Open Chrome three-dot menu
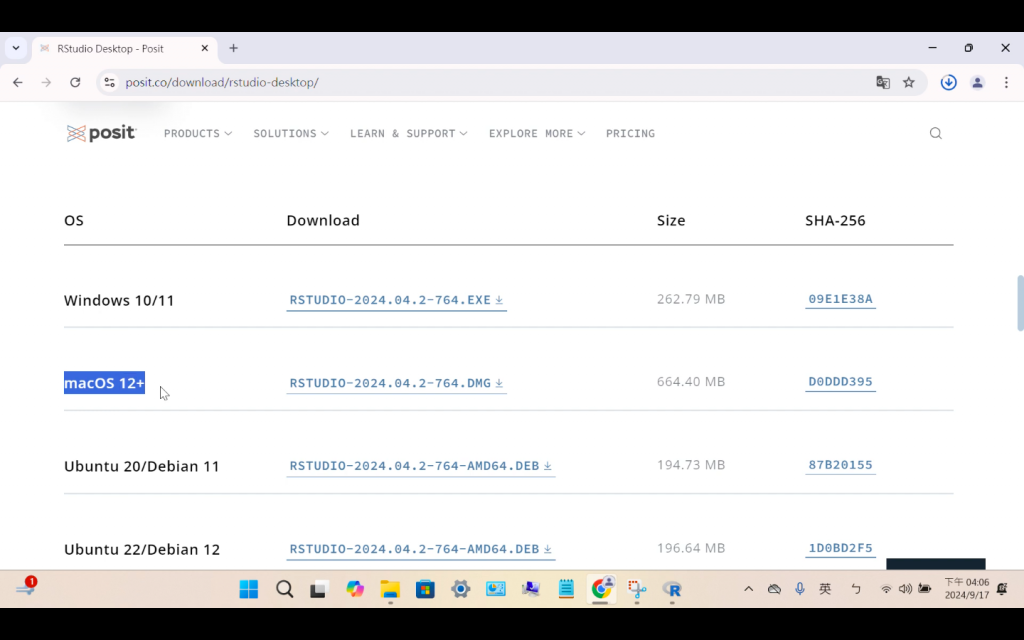The width and height of the screenshot is (1024, 640). (1006, 82)
